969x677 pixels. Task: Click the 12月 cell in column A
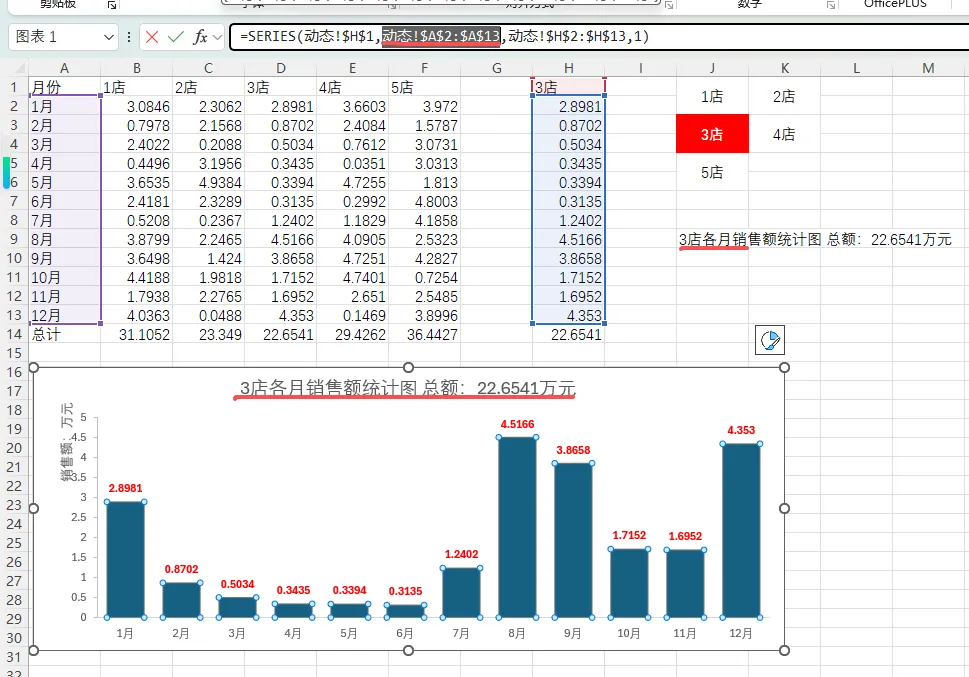(x=64, y=315)
